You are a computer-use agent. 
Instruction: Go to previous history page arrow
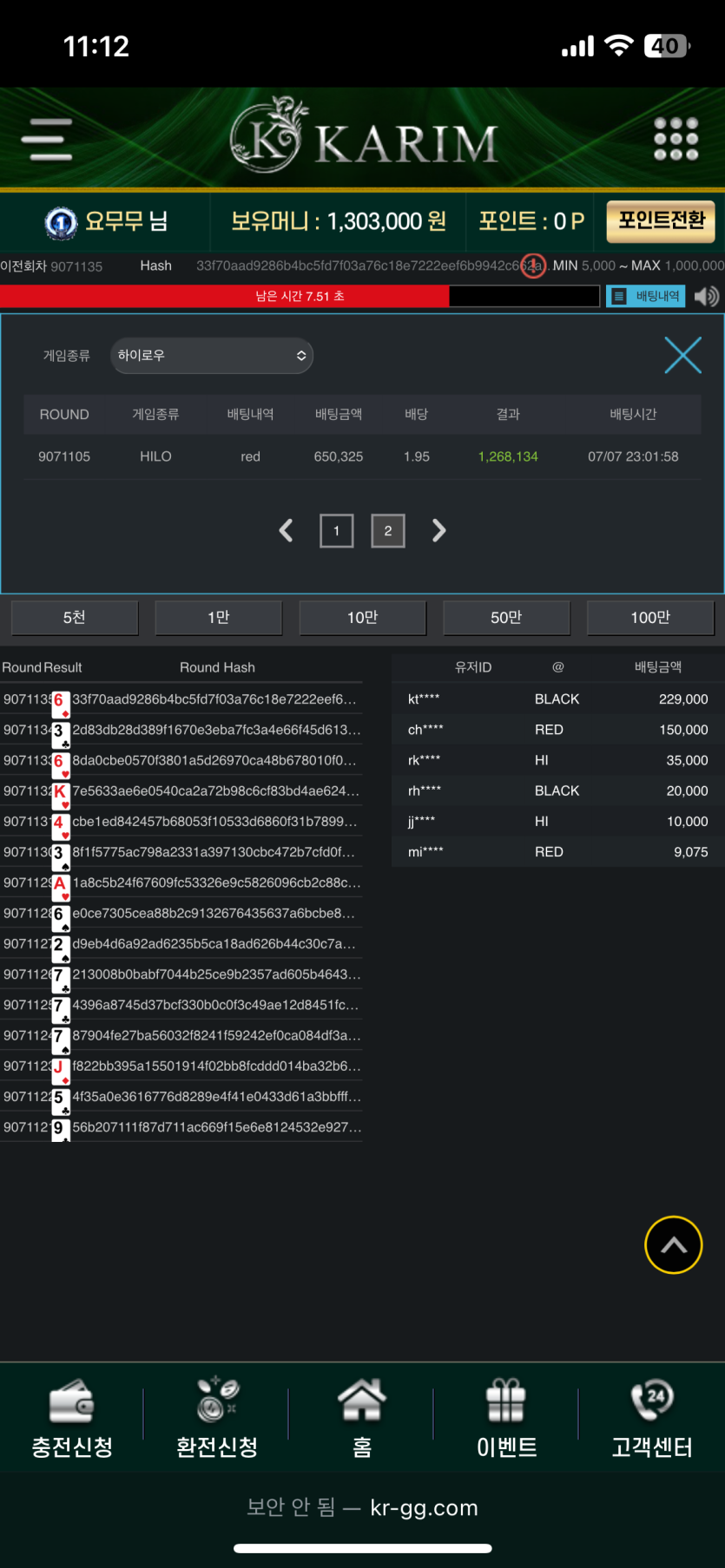pos(287,530)
